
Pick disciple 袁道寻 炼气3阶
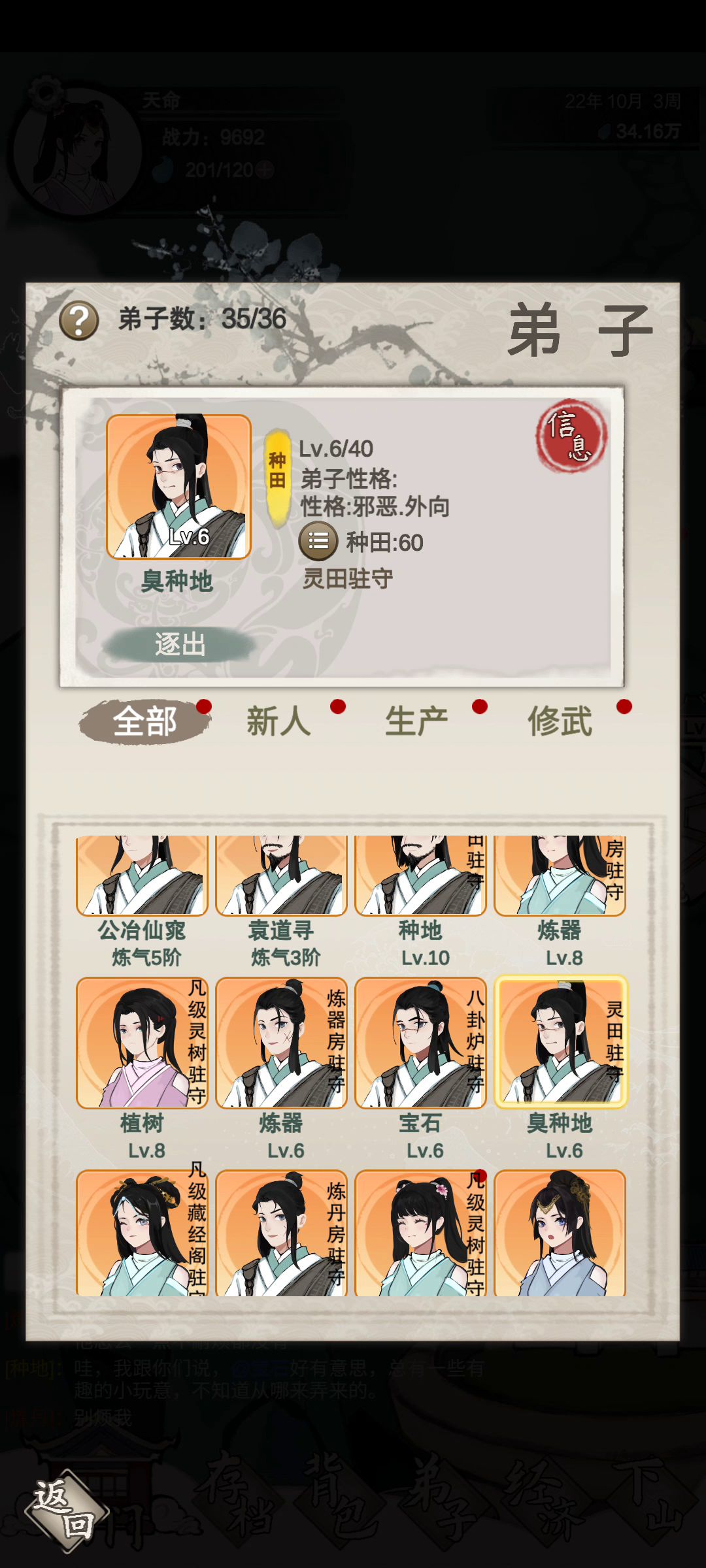pos(281,875)
